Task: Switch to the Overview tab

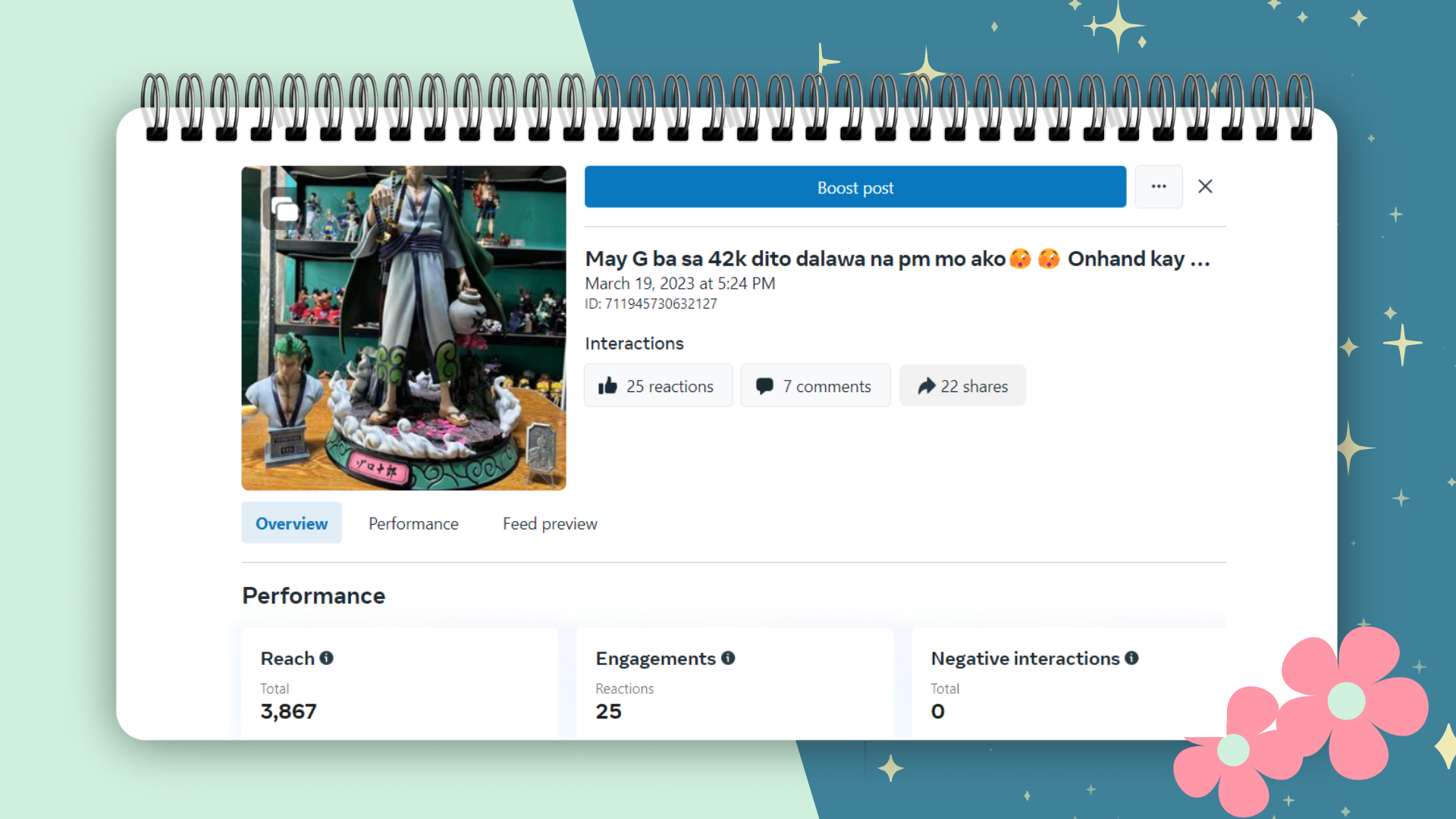Action: point(291,523)
